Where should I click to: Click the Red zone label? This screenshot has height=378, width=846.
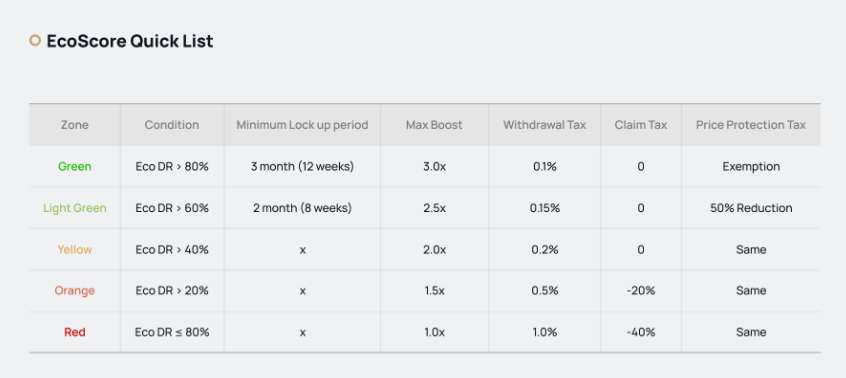74,332
